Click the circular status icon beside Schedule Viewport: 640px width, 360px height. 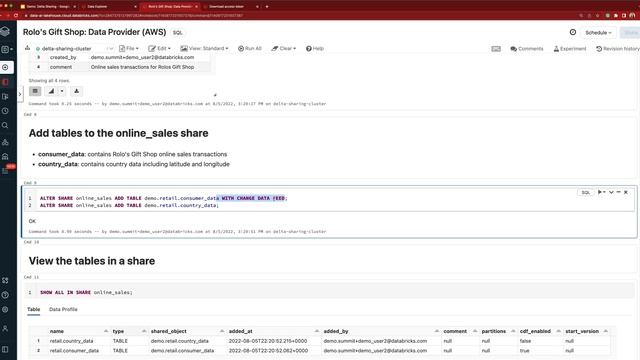(x=573, y=32)
